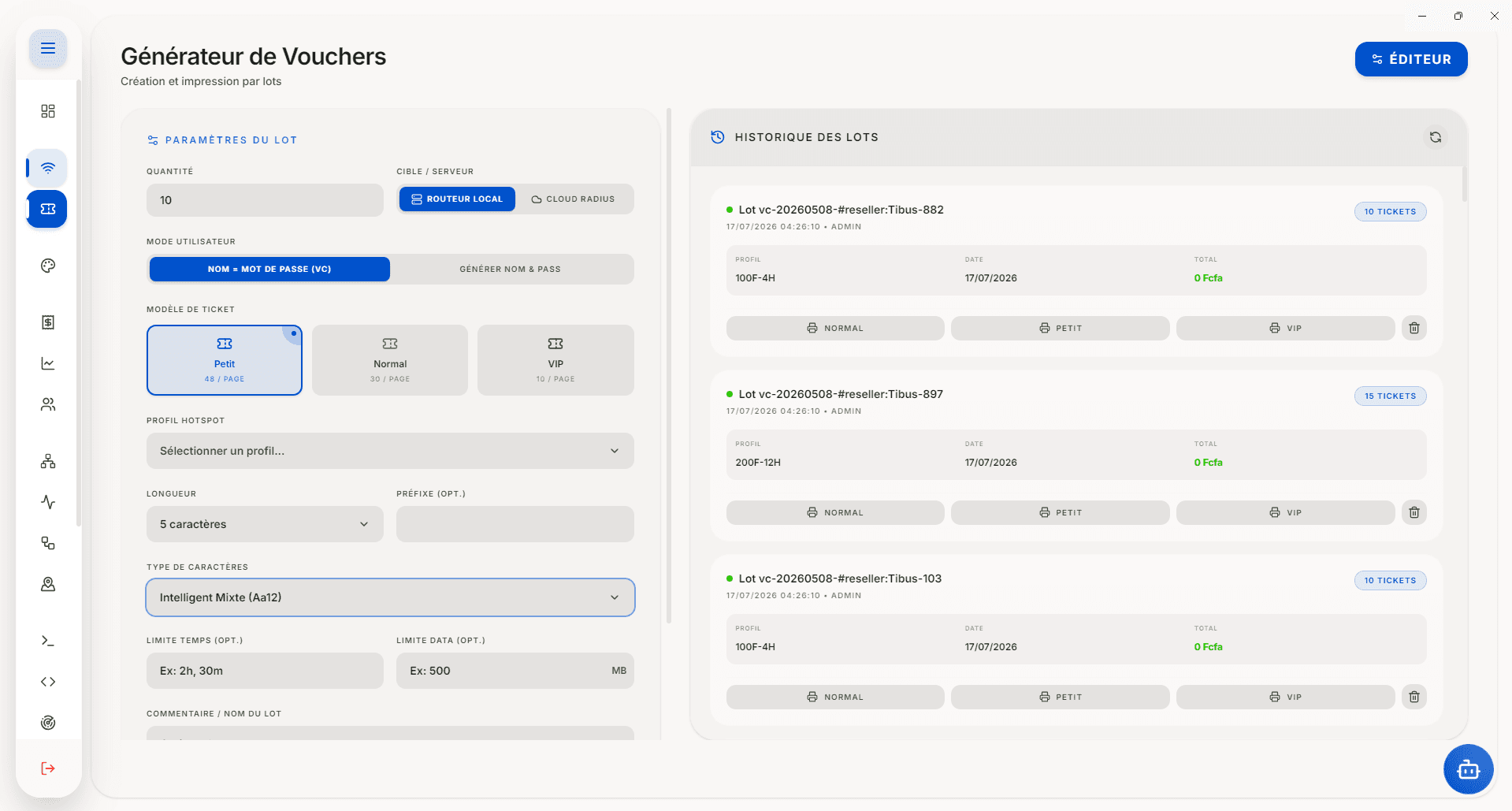Print lot Tibus-882 in Petit format
This screenshot has height=811, width=1512.
pyautogui.click(x=1061, y=328)
